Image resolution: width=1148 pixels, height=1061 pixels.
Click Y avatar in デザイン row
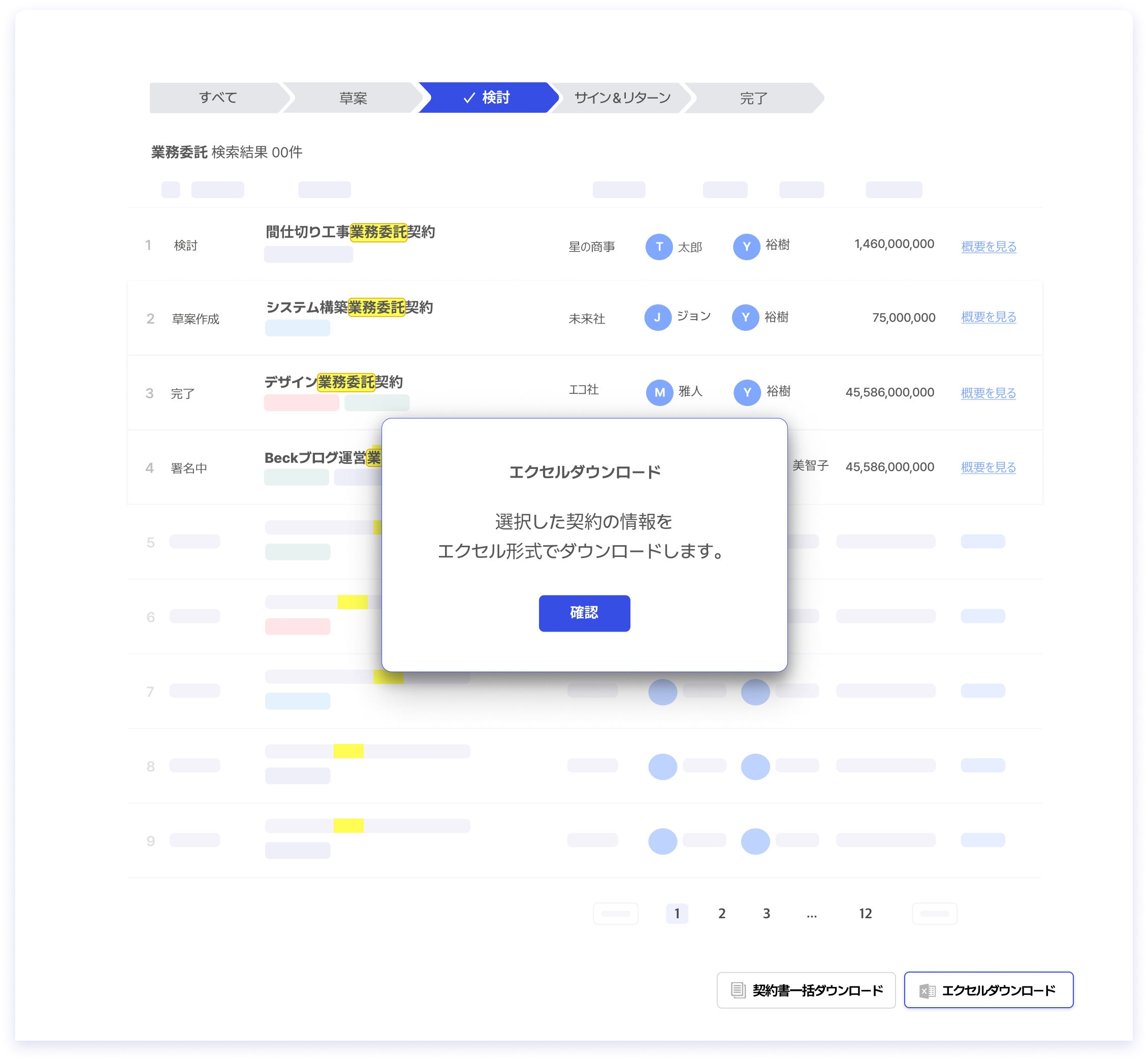pyautogui.click(x=747, y=393)
